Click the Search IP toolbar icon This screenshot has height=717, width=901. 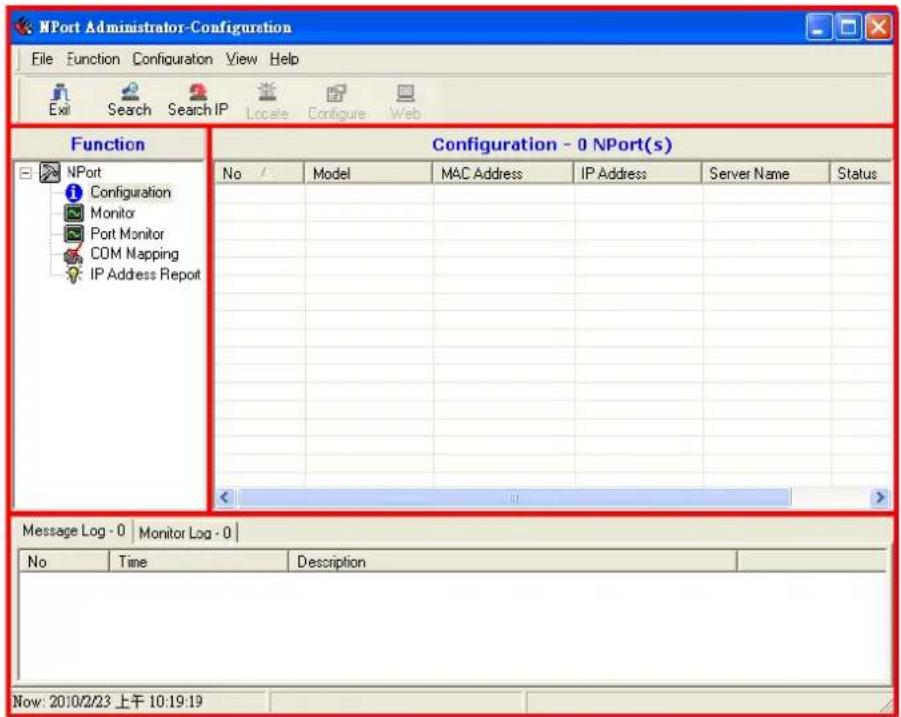(198, 92)
